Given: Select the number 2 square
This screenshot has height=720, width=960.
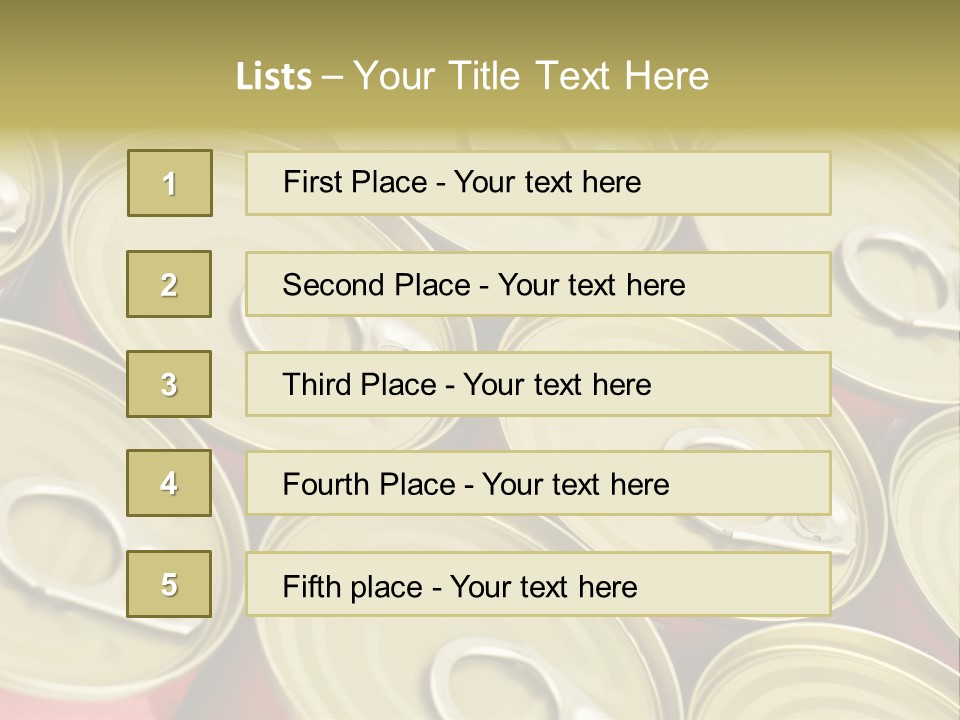Looking at the screenshot, I should [169, 284].
